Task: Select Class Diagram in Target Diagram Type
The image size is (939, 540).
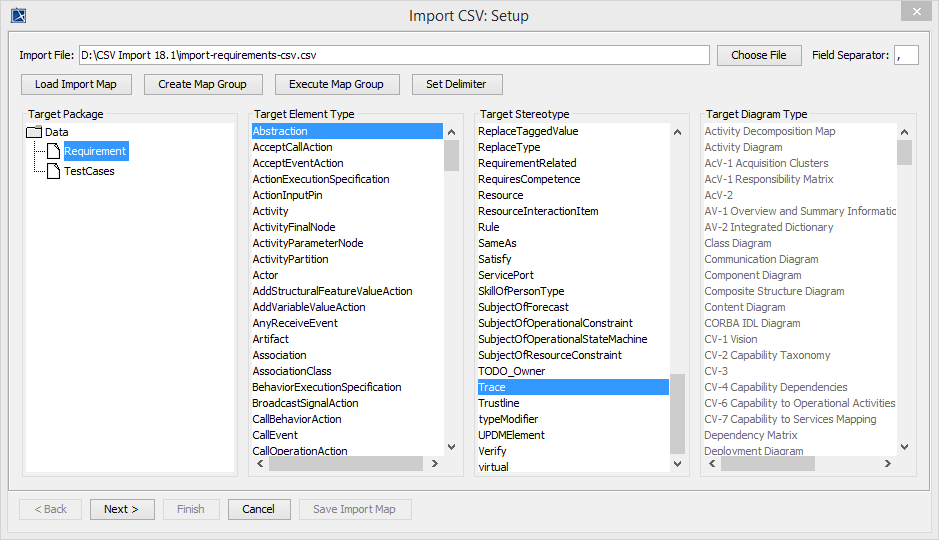Action: [x=738, y=243]
